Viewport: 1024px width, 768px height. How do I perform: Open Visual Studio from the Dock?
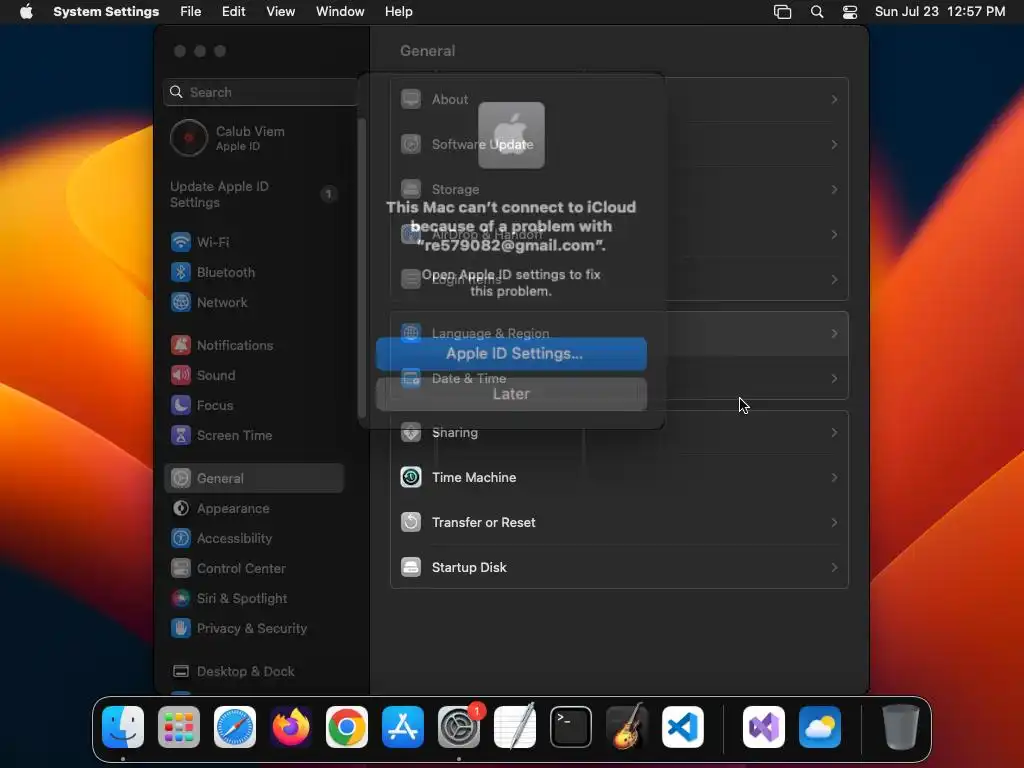[764, 727]
